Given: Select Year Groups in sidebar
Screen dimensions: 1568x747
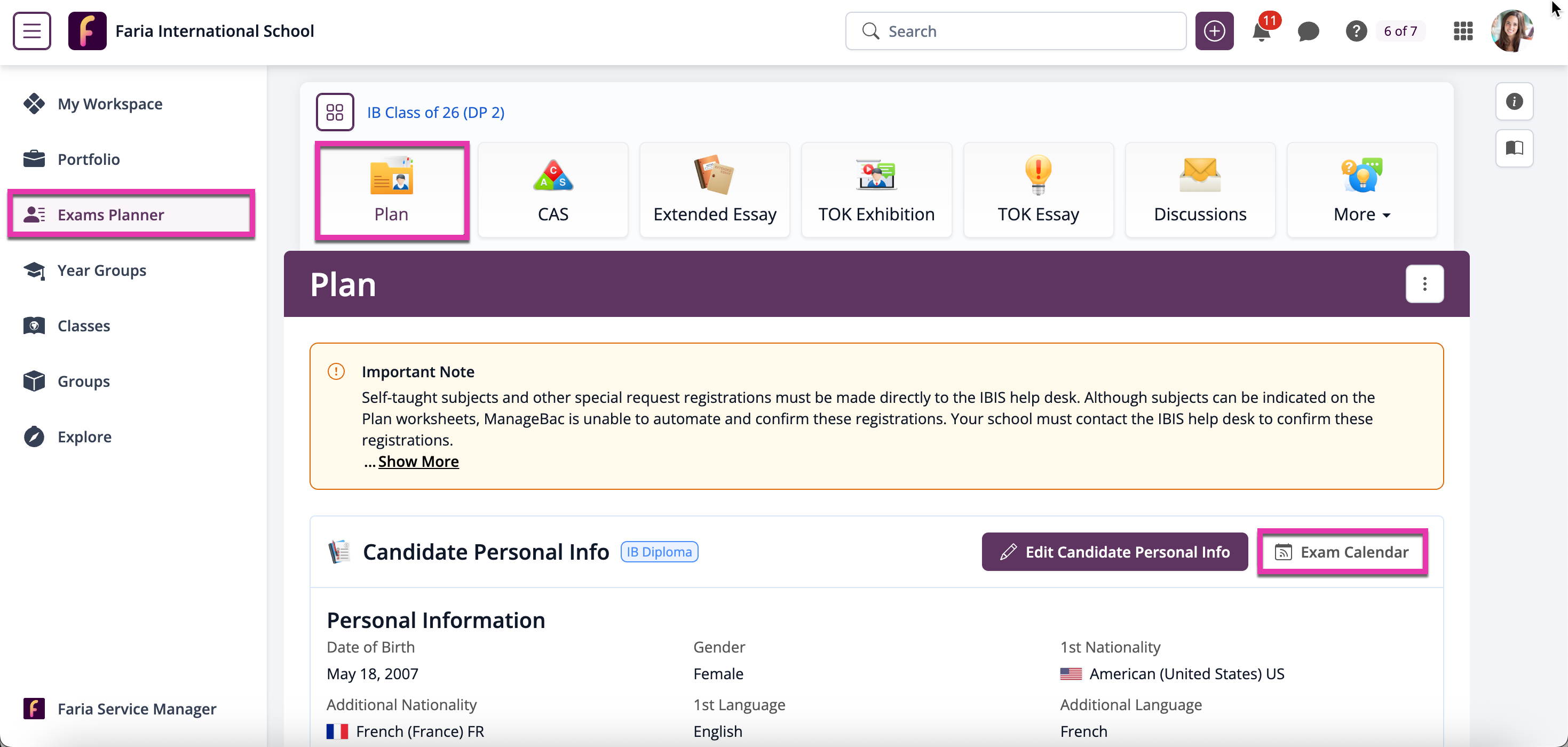Looking at the screenshot, I should [101, 270].
